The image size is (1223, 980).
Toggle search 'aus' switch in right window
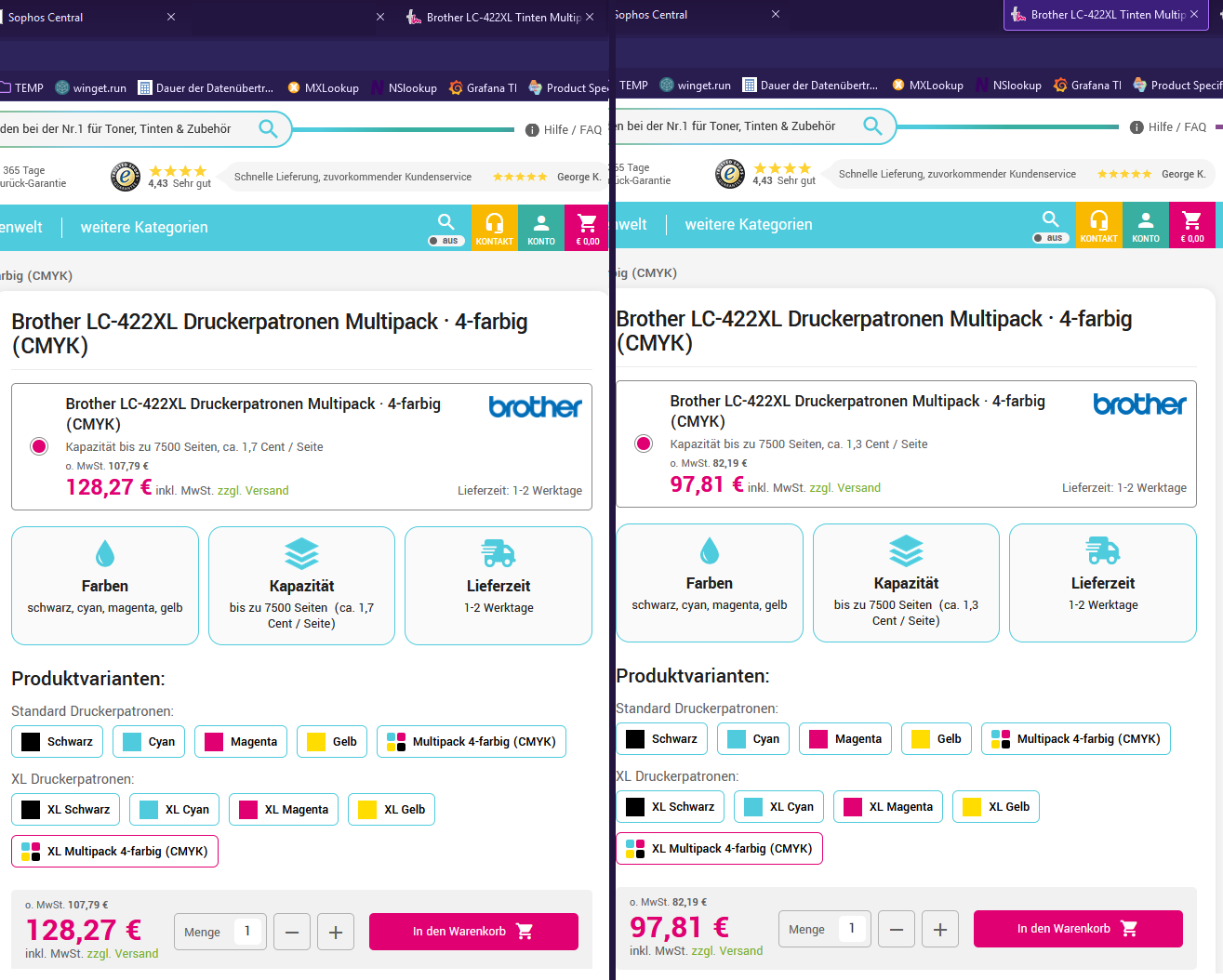[1050, 238]
